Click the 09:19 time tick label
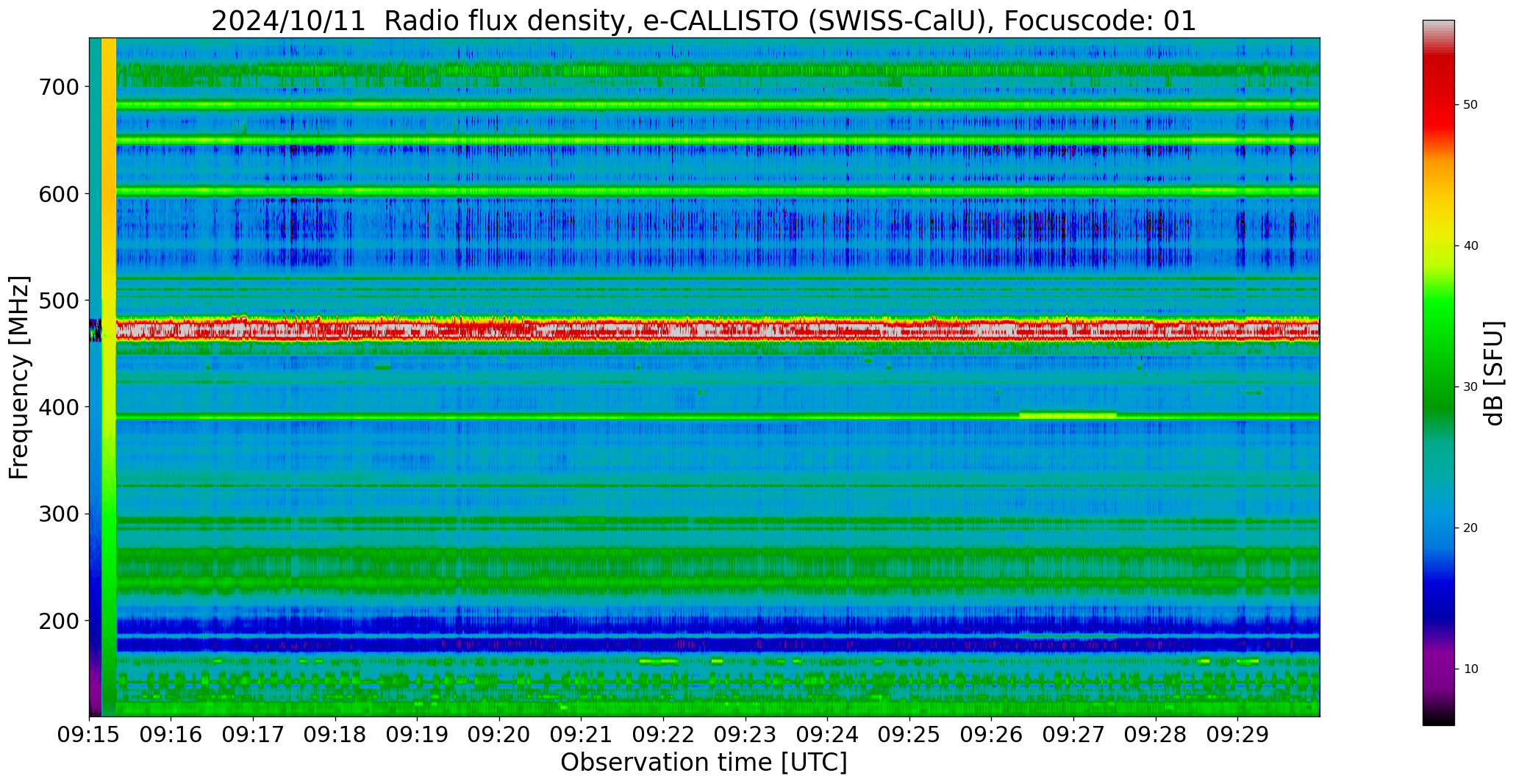1516x784 pixels. click(x=417, y=735)
